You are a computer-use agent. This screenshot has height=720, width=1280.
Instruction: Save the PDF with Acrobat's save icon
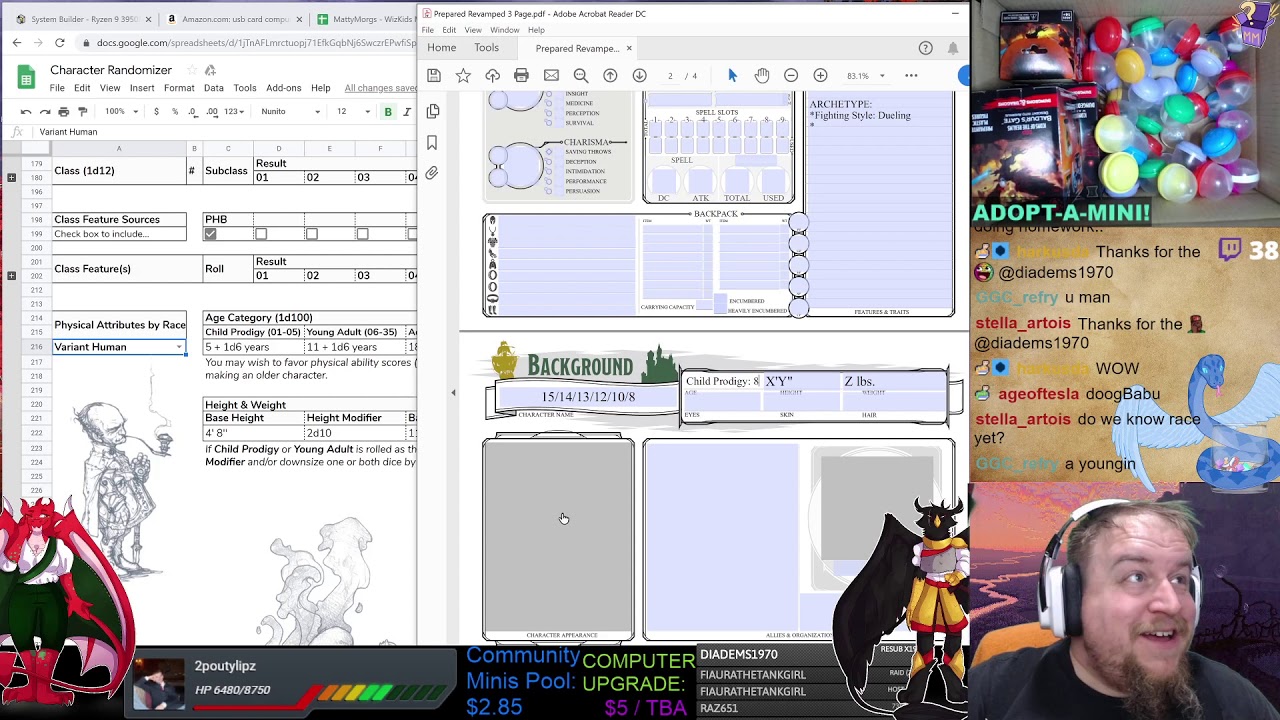coord(434,76)
